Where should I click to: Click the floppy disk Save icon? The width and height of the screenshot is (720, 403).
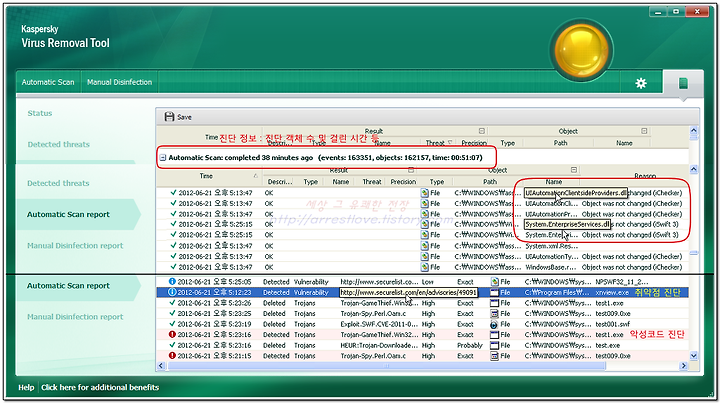pyautogui.click(x=169, y=117)
